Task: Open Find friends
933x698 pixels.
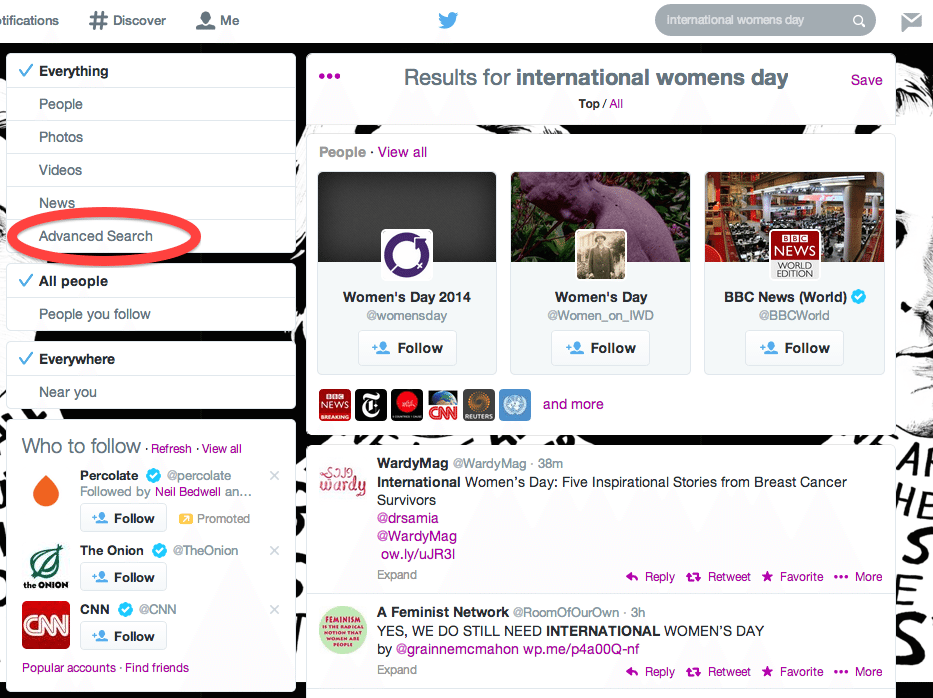Action: 157,668
